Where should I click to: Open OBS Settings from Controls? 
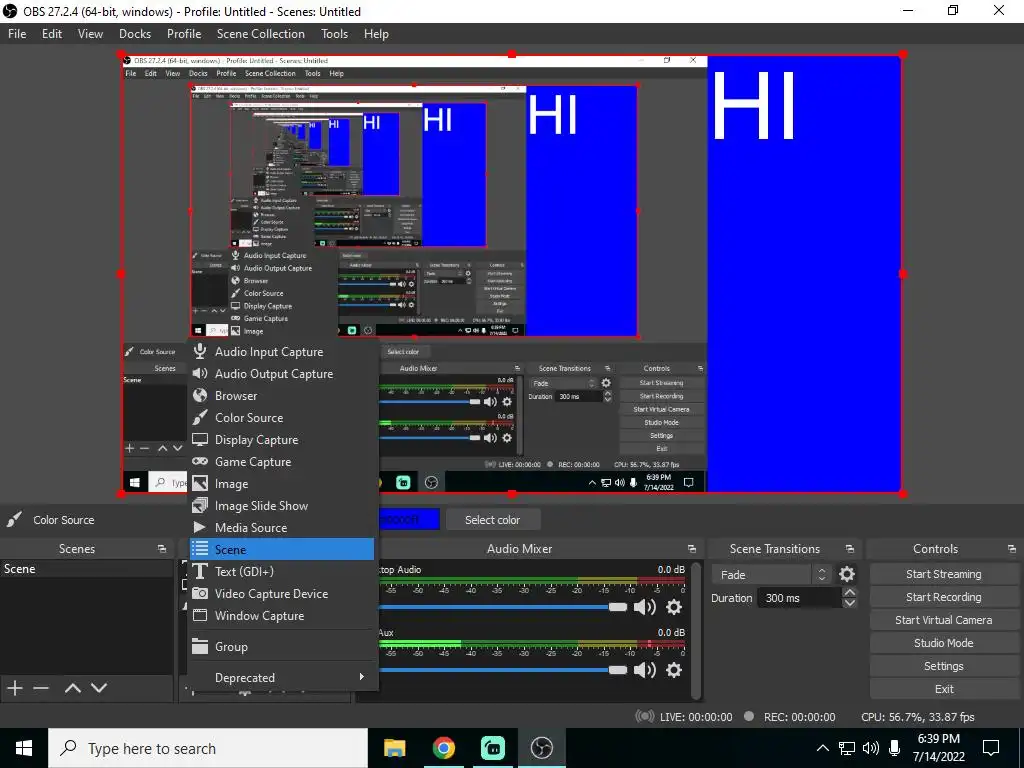point(944,666)
